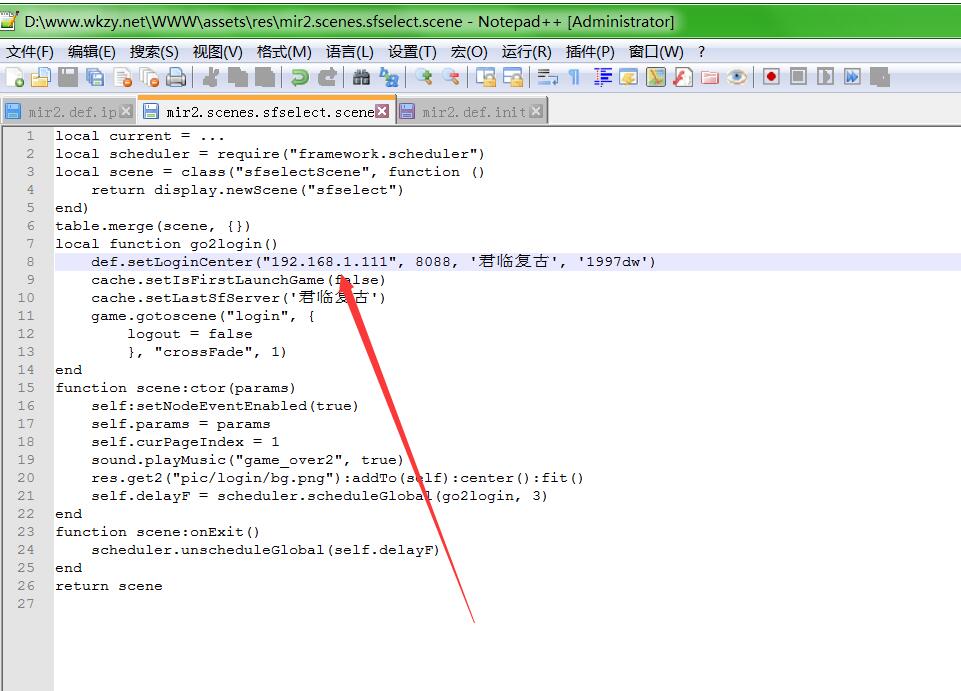Click the Save All toolbar icon
Image resolution: width=961 pixels, height=691 pixels.
95,77
